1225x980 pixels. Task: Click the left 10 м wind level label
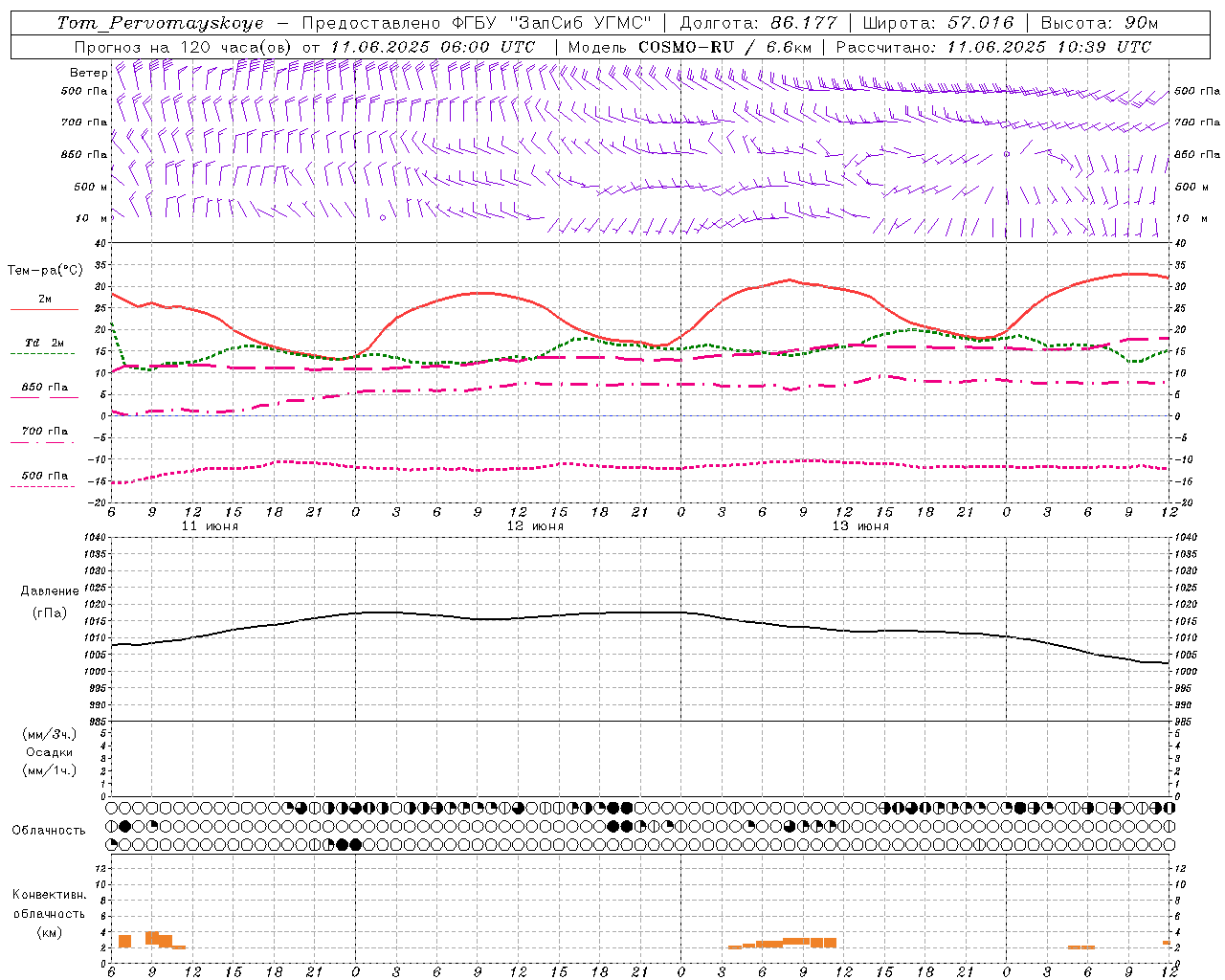pyautogui.click(x=91, y=218)
